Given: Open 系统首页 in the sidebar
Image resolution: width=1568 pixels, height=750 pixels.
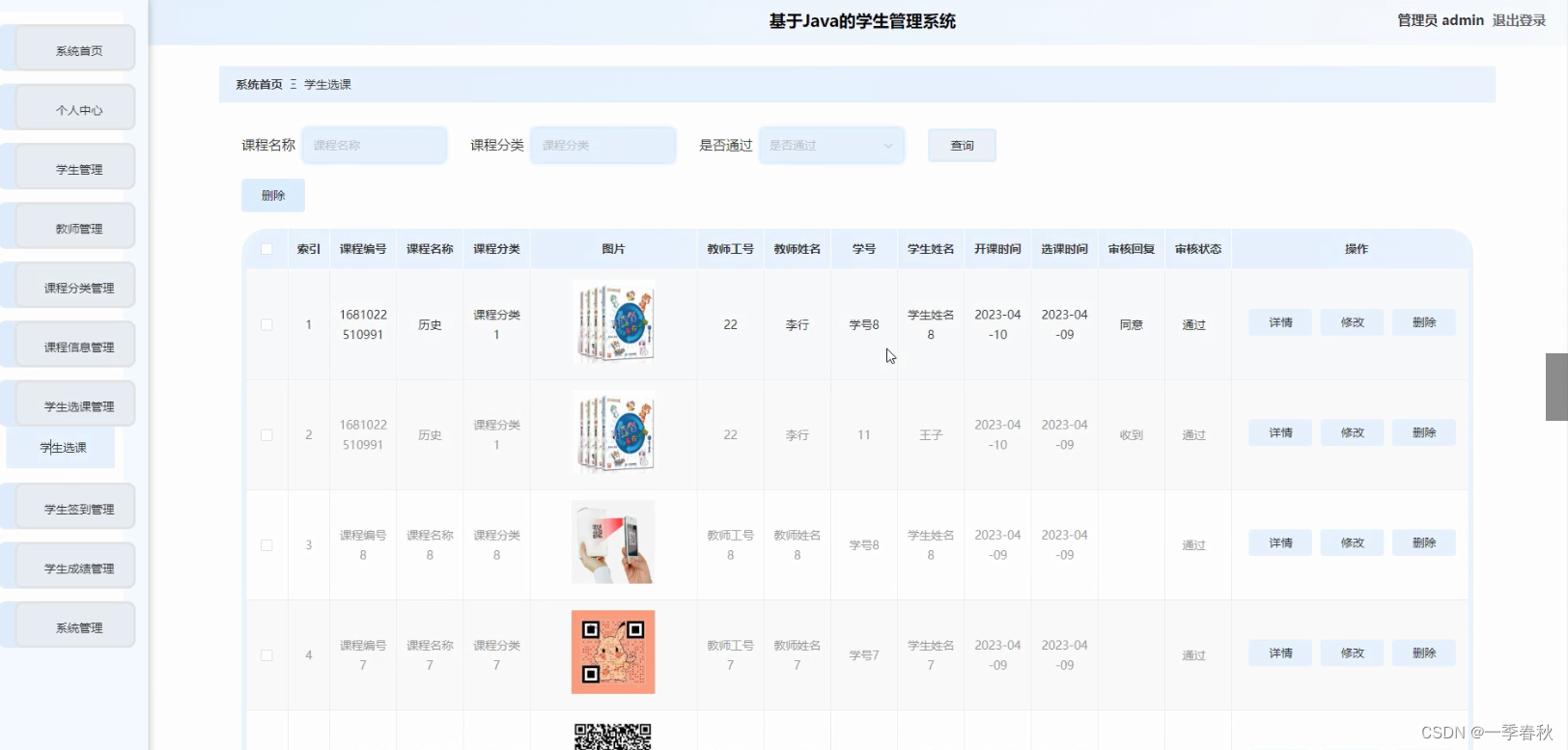Looking at the screenshot, I should pos(74,50).
